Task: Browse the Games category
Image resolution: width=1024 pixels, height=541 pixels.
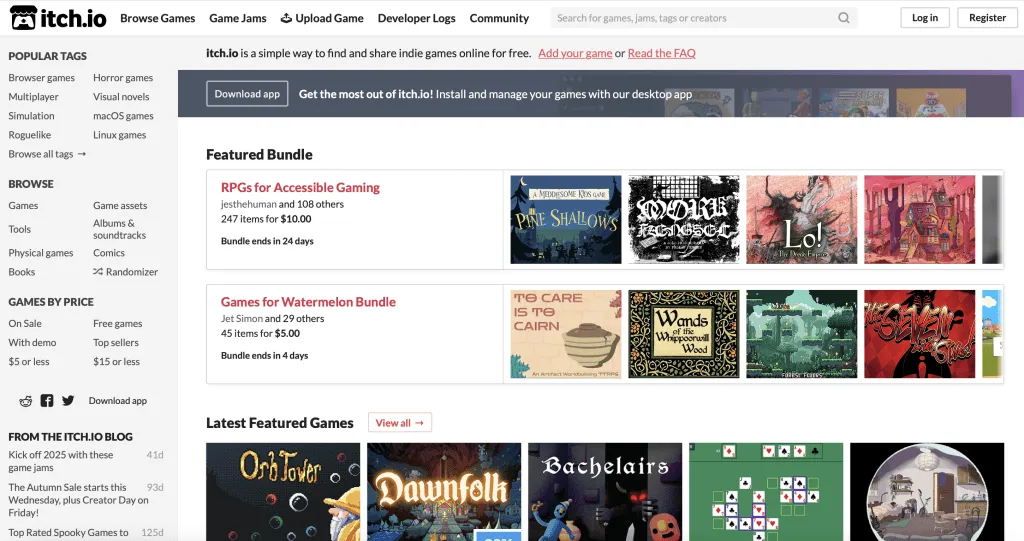Action: (x=24, y=205)
